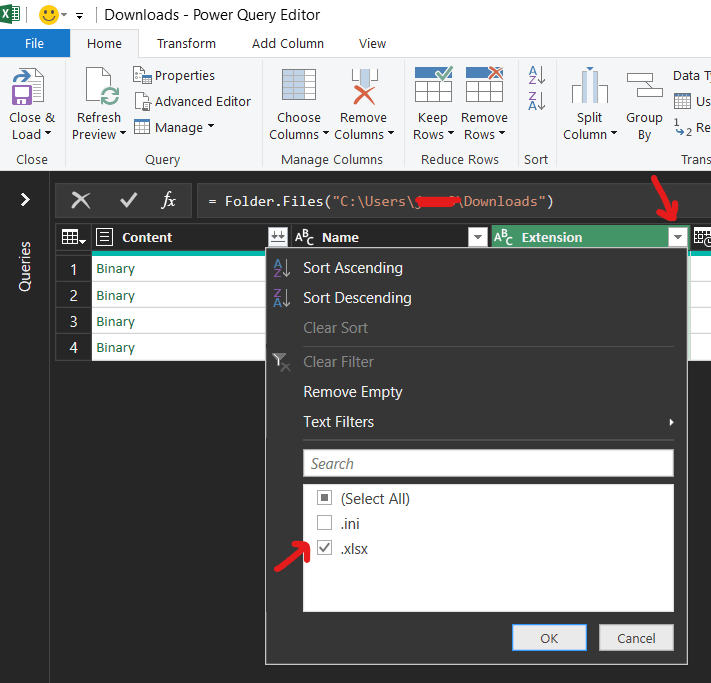Click the Remove Columns icon

click(x=363, y=88)
